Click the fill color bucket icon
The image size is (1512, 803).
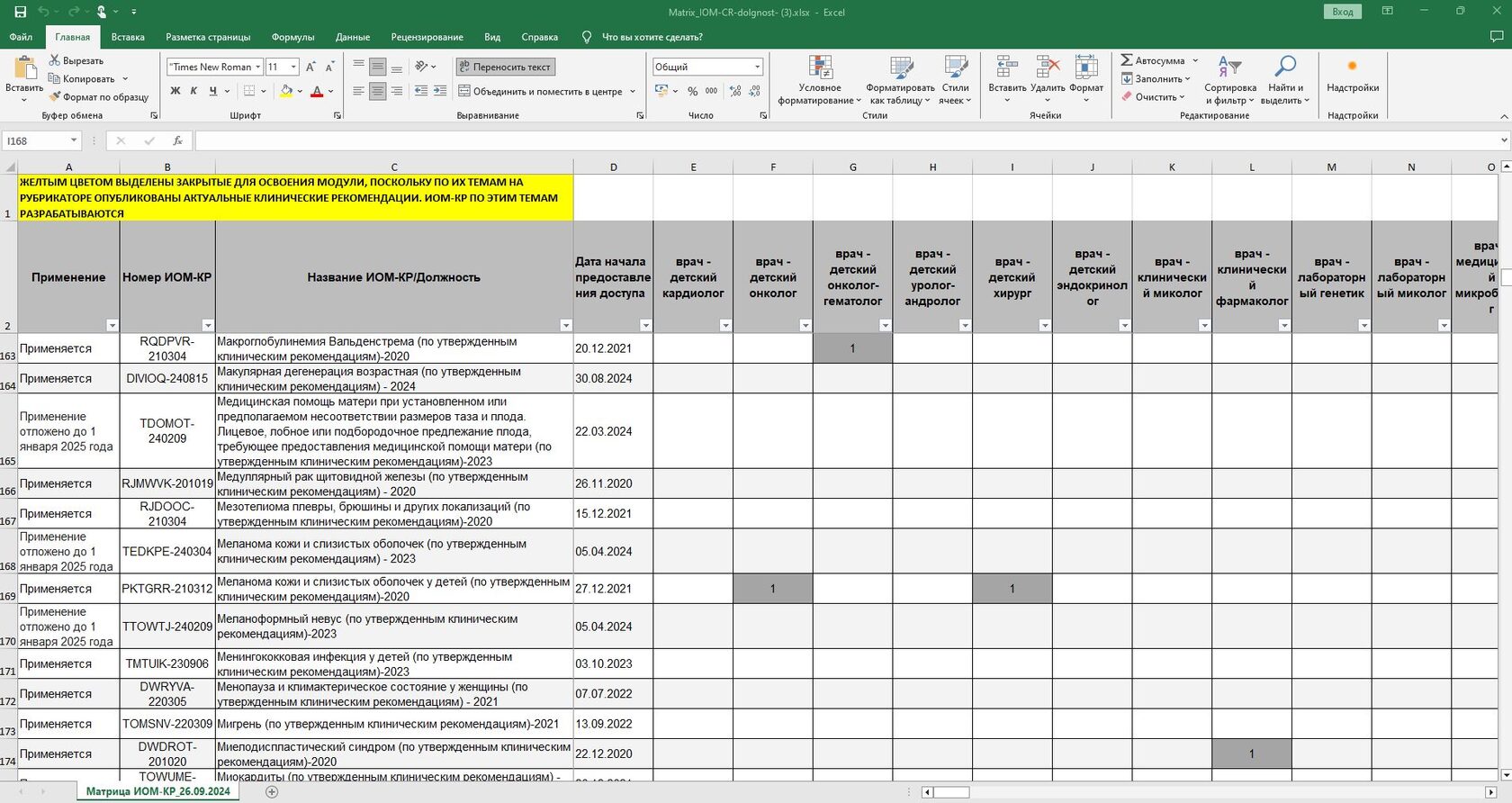pos(286,91)
